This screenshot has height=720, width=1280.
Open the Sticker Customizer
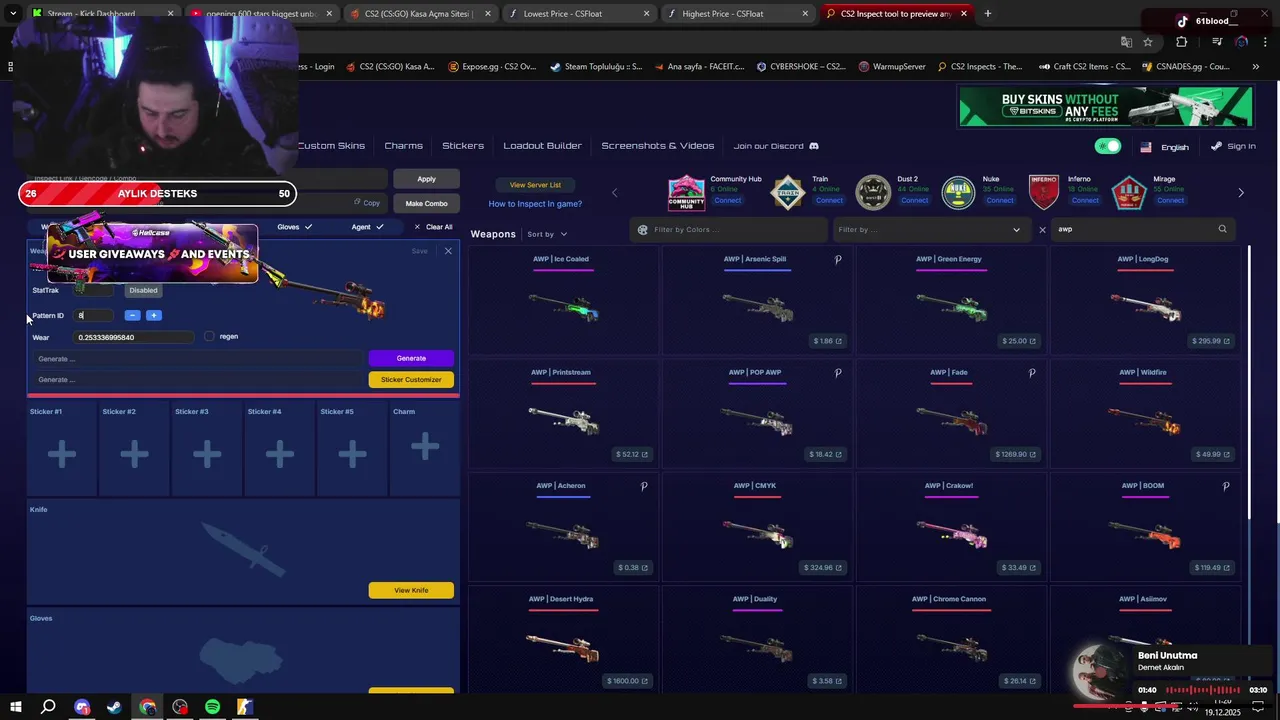pyautogui.click(x=411, y=380)
